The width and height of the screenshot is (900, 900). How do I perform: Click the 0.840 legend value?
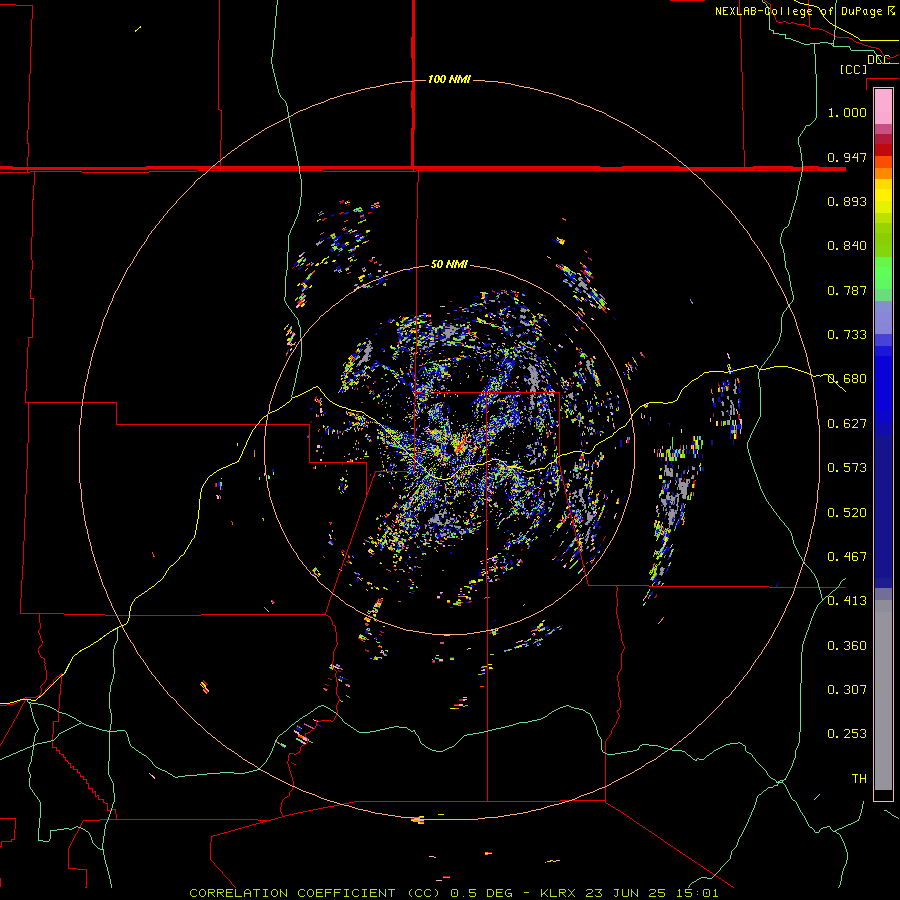[847, 245]
